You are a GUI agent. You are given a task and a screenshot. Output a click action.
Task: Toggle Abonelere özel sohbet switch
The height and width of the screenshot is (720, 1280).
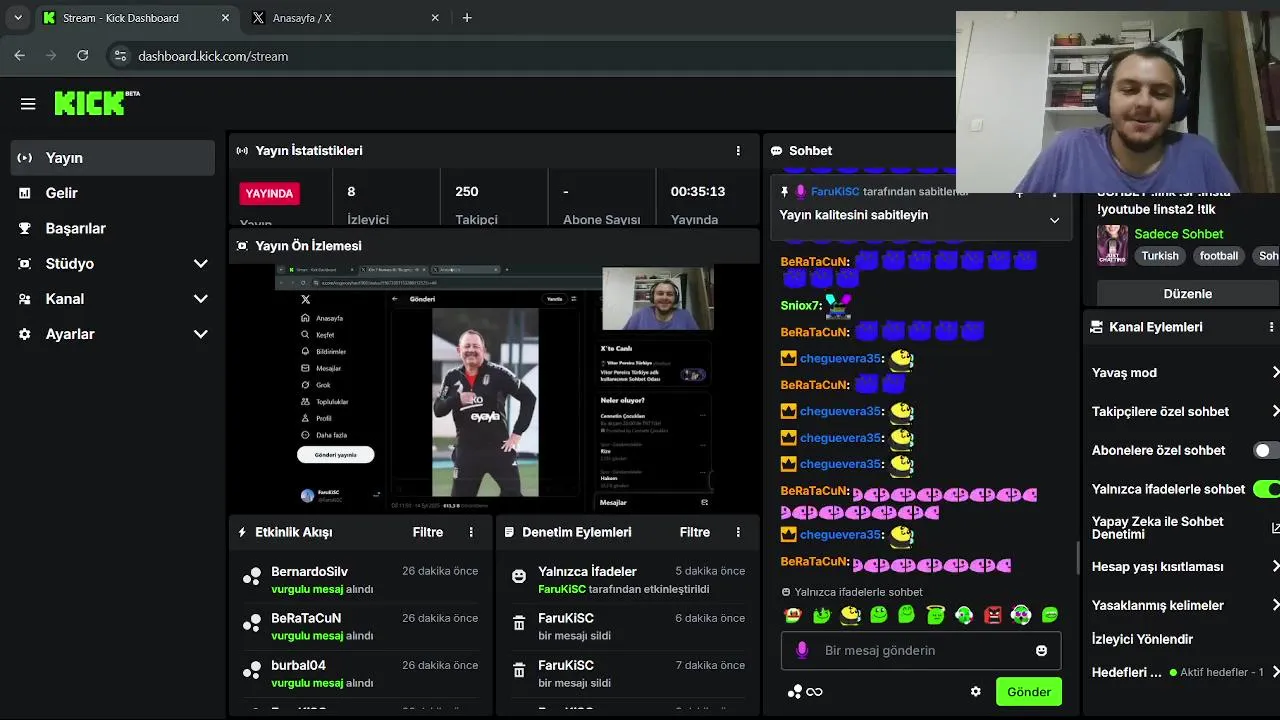pos(1267,450)
